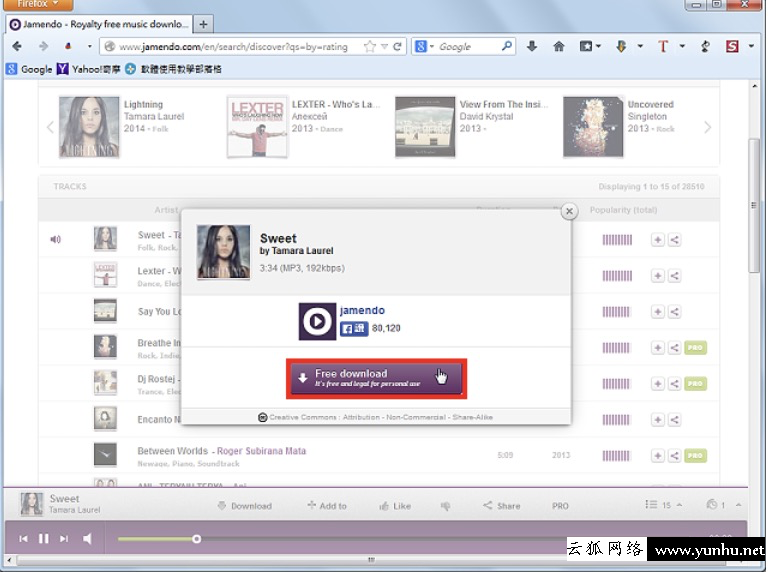Click the View From The Inside album title
This screenshot has width=768, height=572.
(504, 104)
